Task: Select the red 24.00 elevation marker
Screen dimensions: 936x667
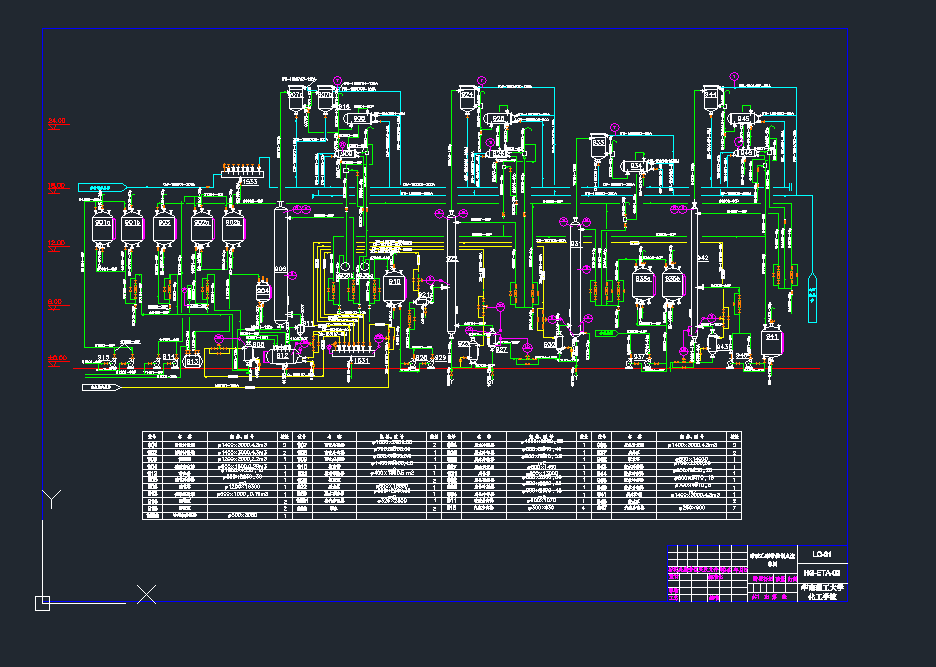Action: 57,122
